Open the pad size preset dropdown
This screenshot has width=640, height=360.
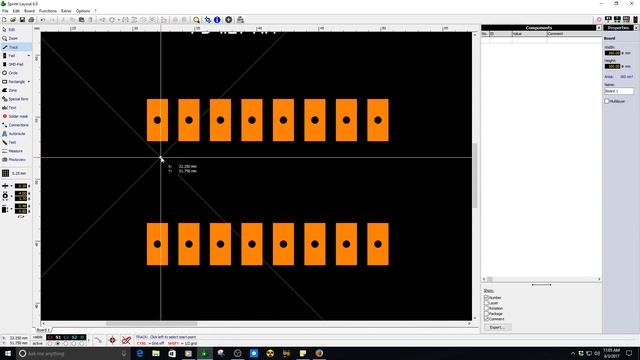pos(11,196)
